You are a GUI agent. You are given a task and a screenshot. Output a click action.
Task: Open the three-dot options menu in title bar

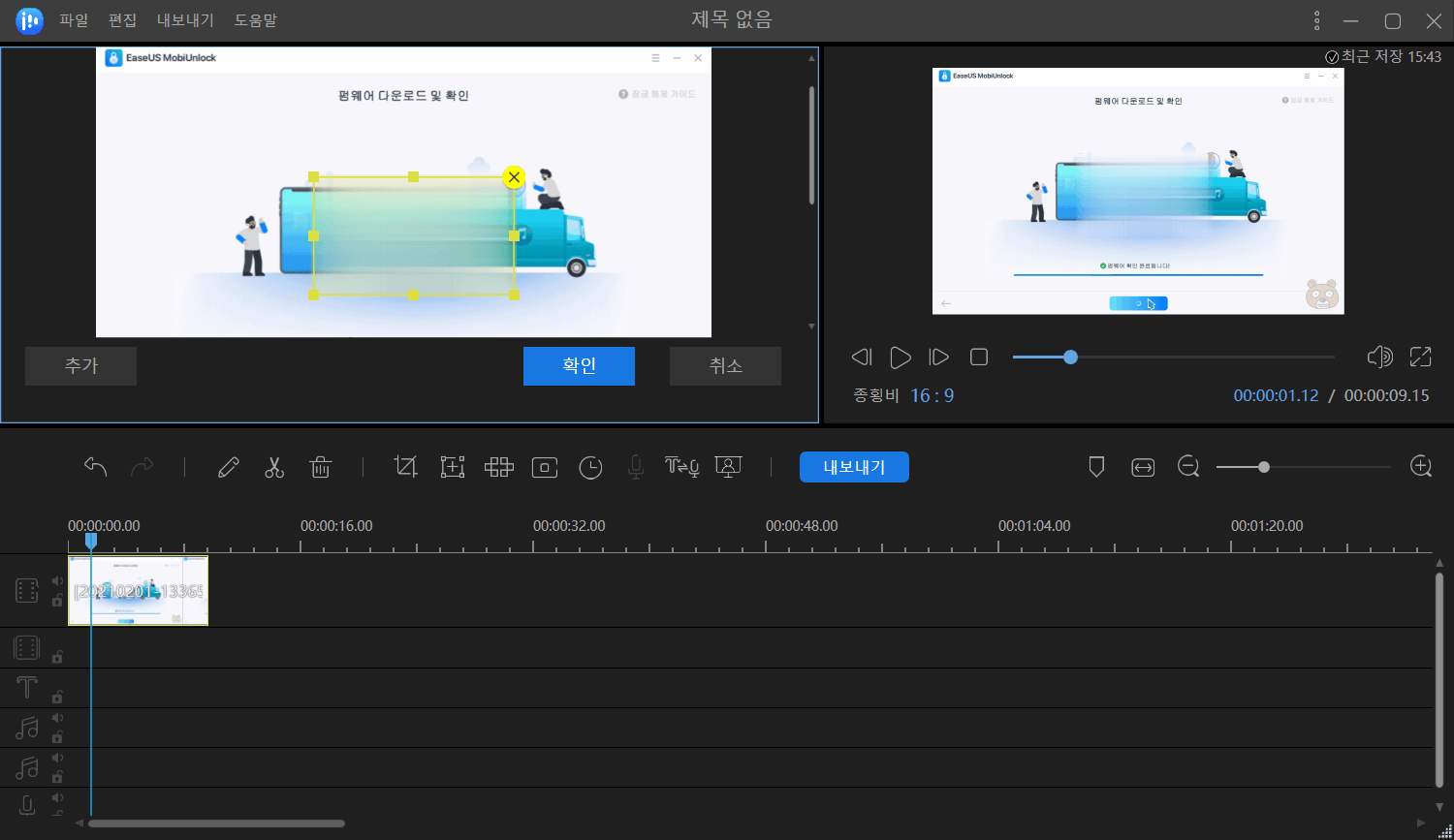pos(1316,20)
